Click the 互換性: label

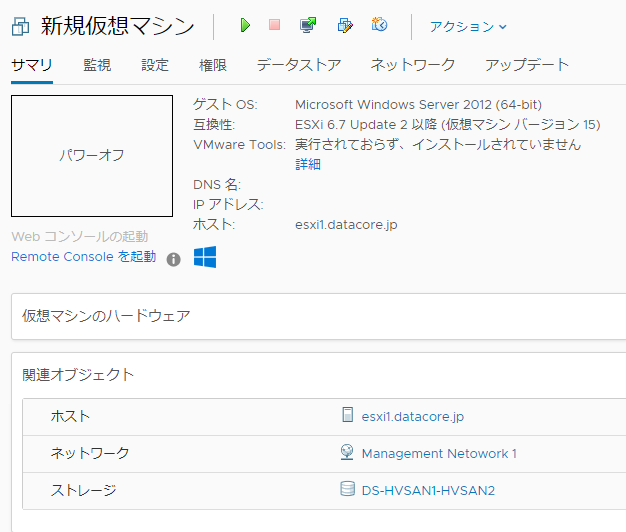coord(214,125)
